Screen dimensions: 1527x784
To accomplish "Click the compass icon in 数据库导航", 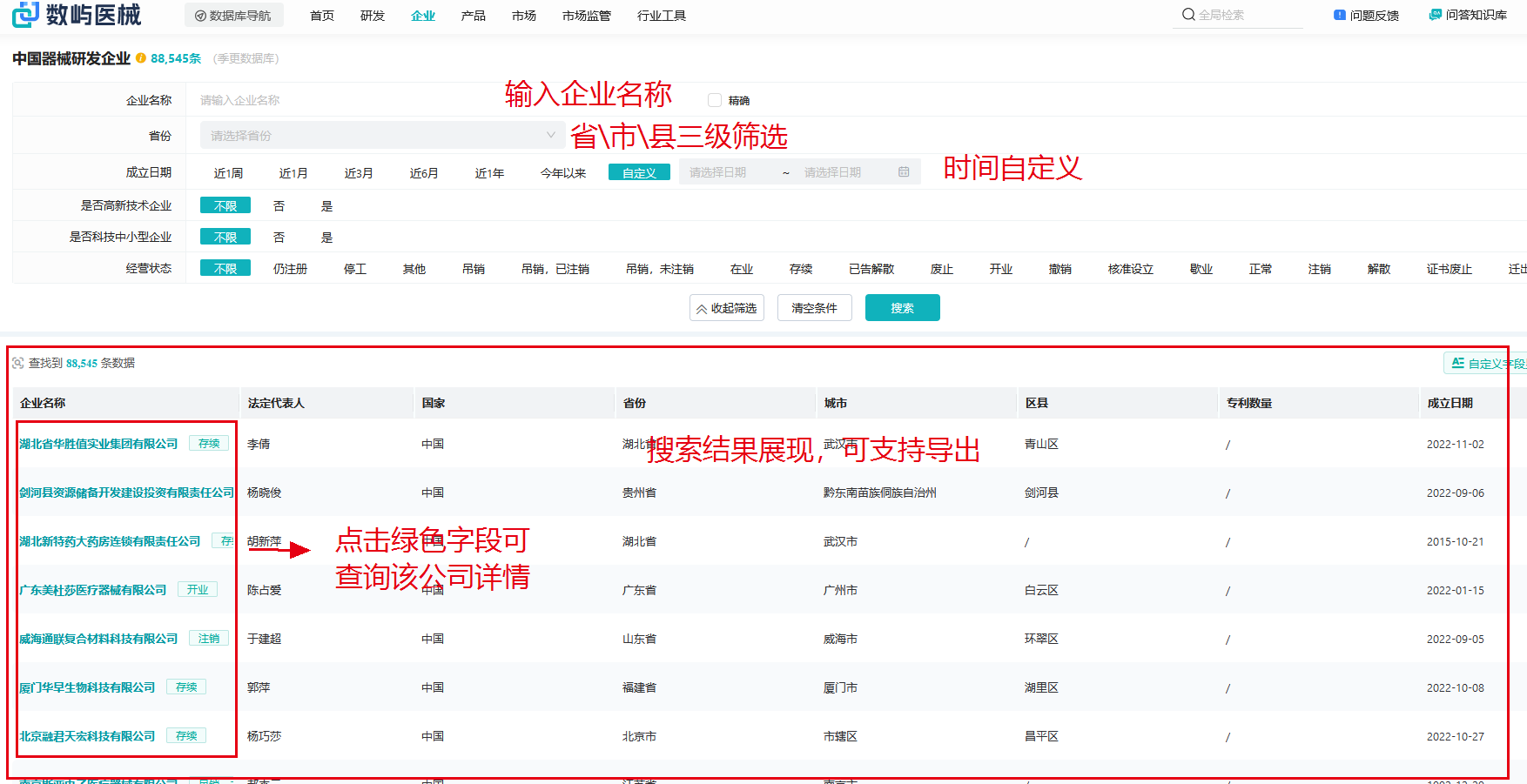I will 200,16.
